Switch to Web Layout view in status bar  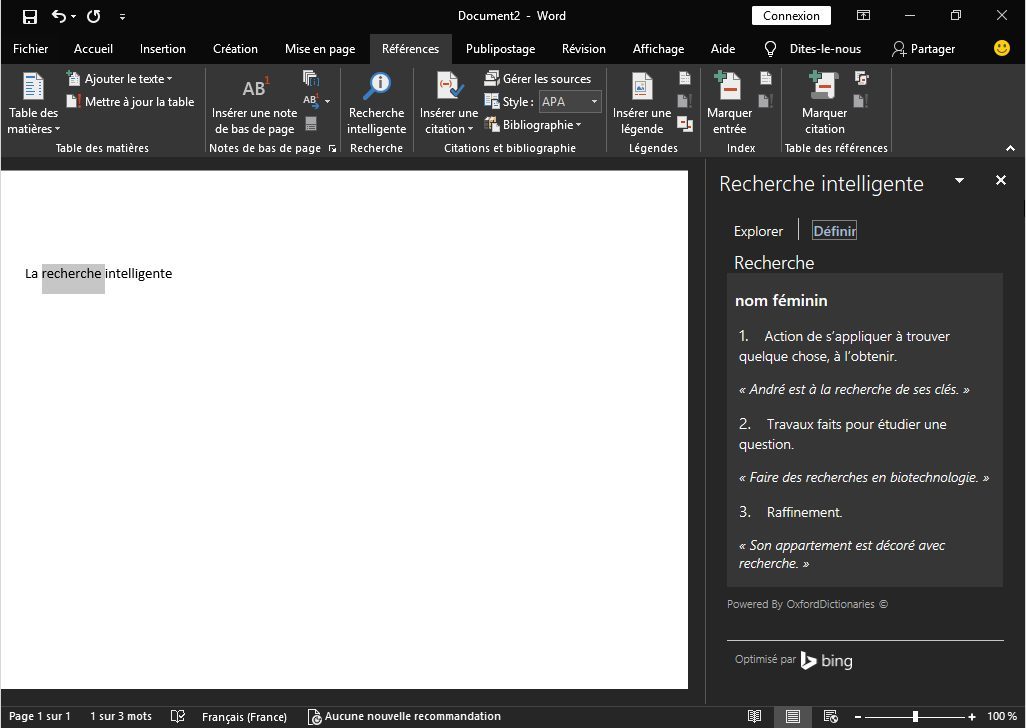tap(829, 716)
